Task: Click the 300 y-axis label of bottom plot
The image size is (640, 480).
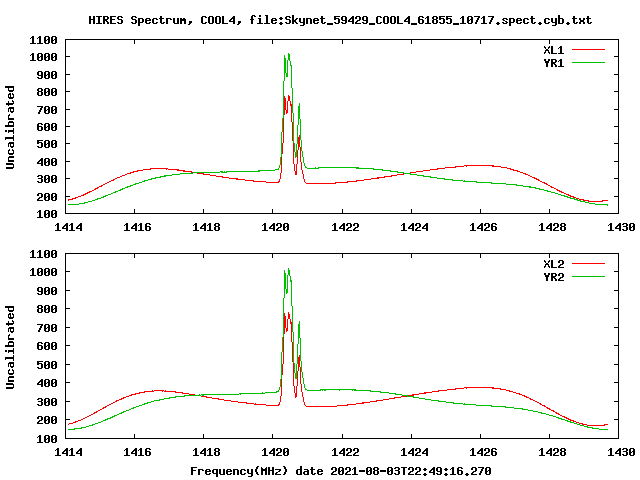Action: (47, 402)
